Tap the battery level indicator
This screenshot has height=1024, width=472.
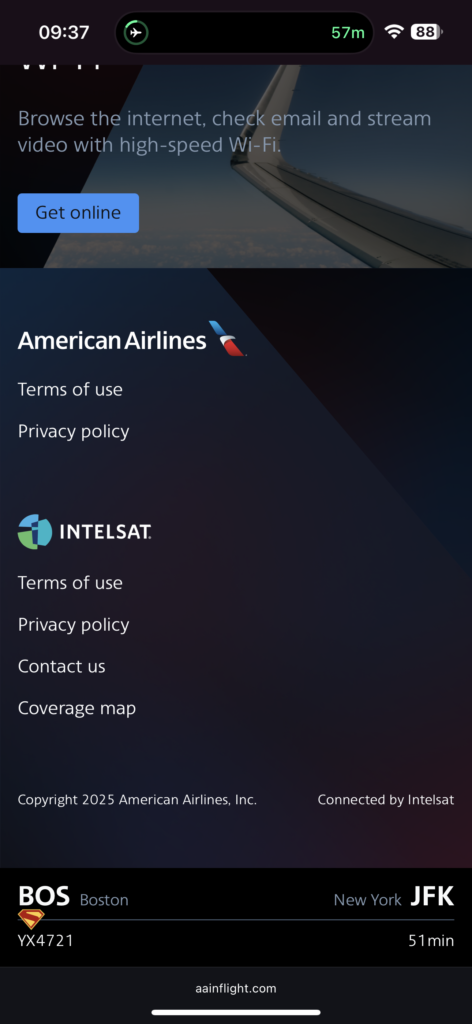tap(426, 31)
